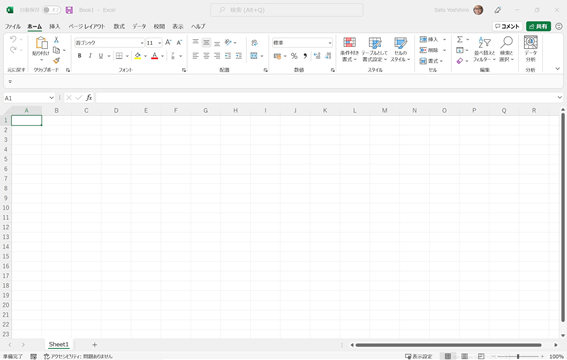Viewport: 567px width, 360px height.
Task: Open Cell Styles gallery
Action: (400, 49)
